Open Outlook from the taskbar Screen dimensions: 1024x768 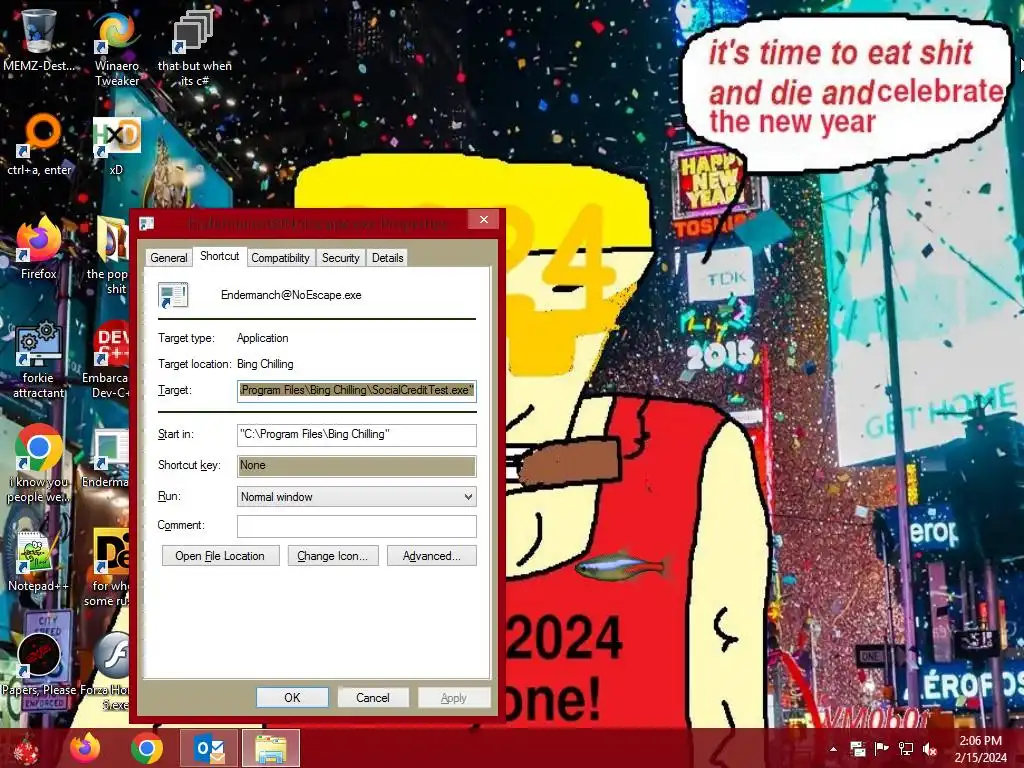(x=209, y=748)
